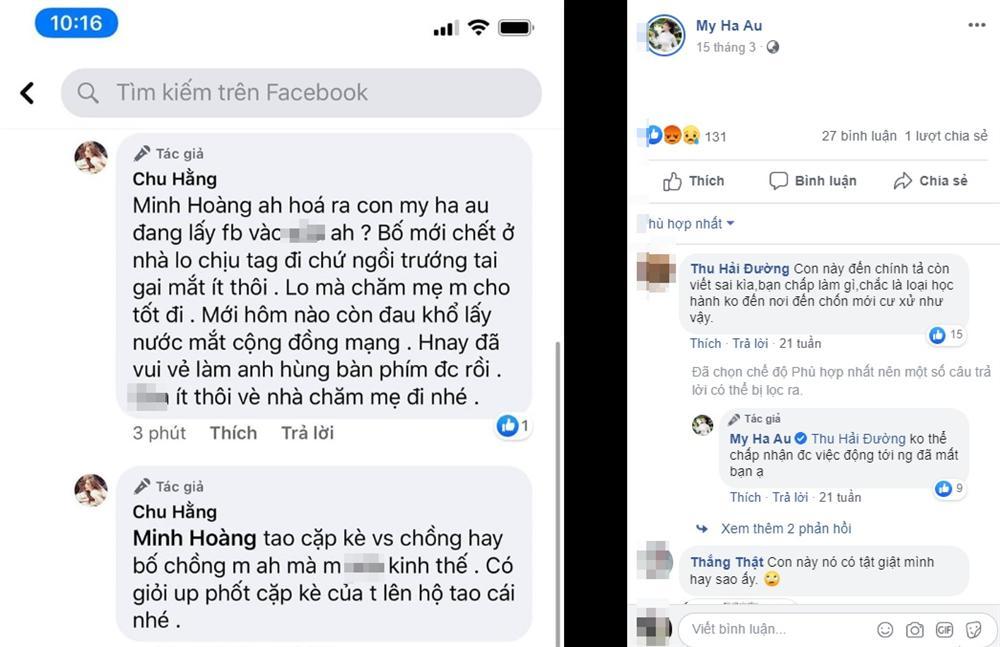This screenshot has width=1000, height=647.
Task: Click the Bình luận speech-bubble icon
Action: [x=779, y=182]
